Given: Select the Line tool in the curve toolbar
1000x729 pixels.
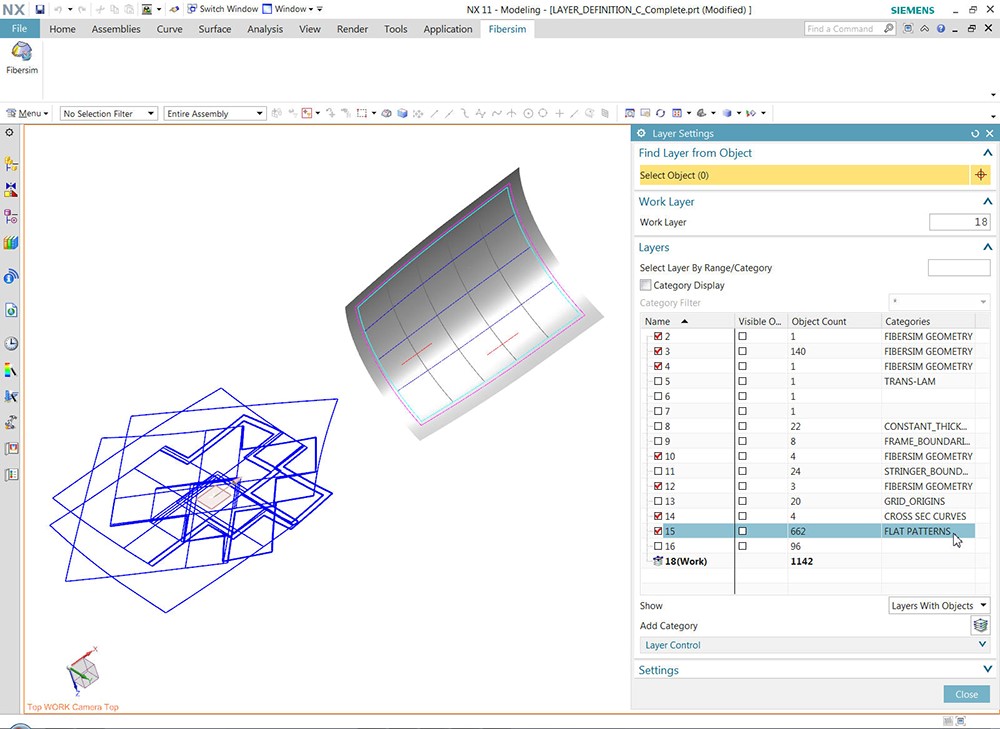Looking at the screenshot, I should [434, 113].
